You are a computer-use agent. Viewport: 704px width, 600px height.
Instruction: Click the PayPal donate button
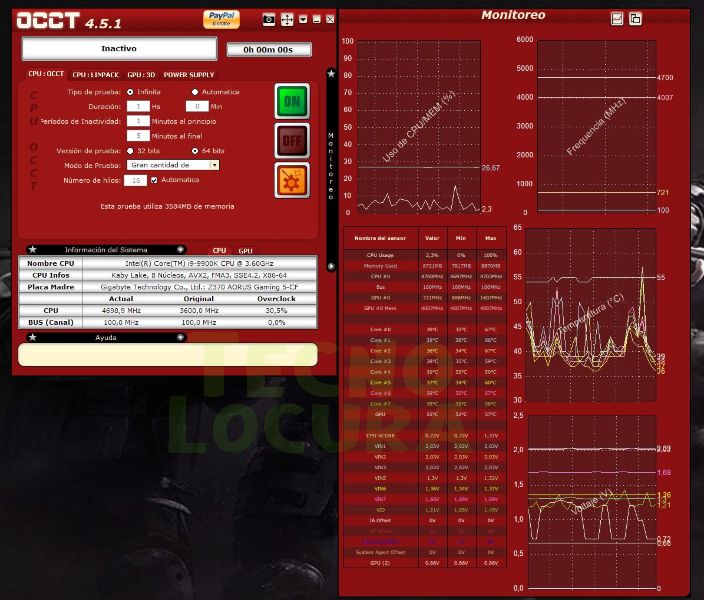tap(221, 19)
